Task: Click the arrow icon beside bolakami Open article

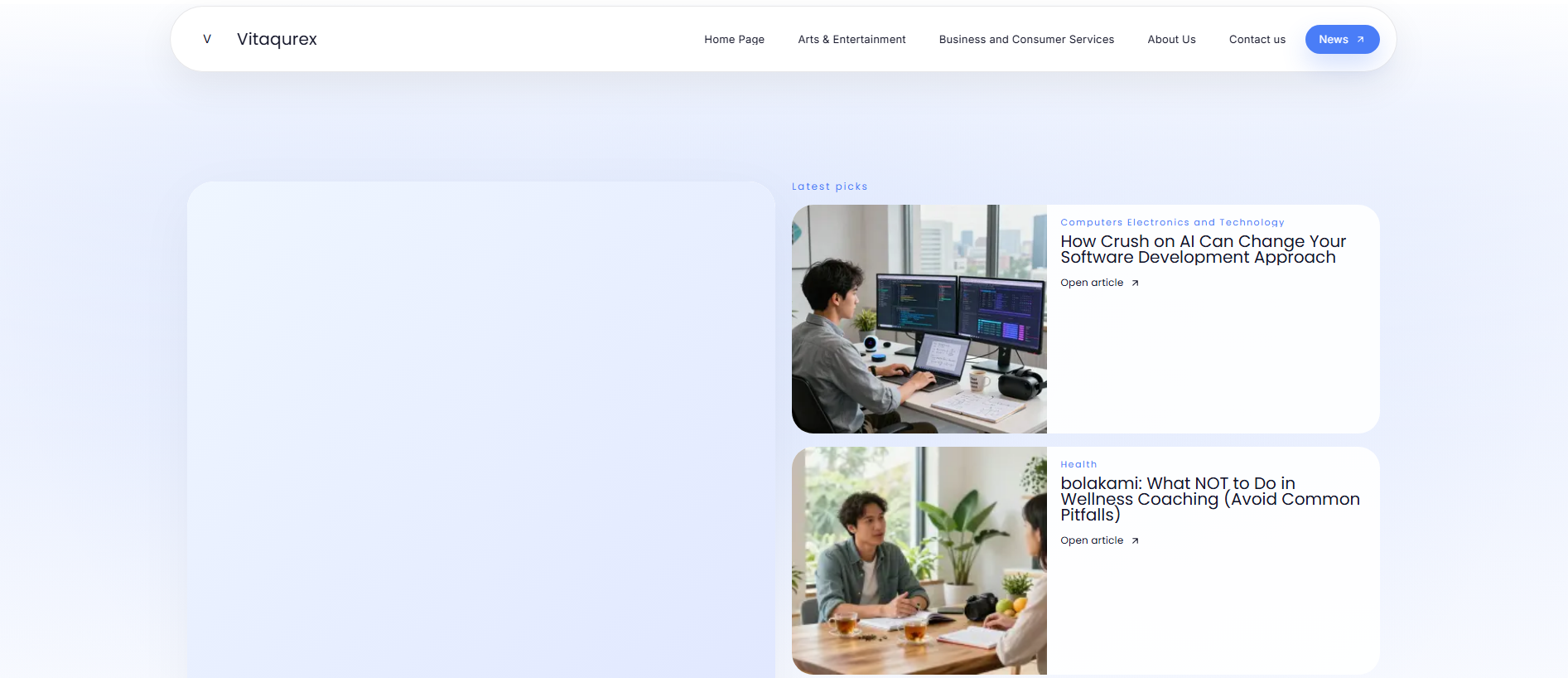Action: 1135,540
